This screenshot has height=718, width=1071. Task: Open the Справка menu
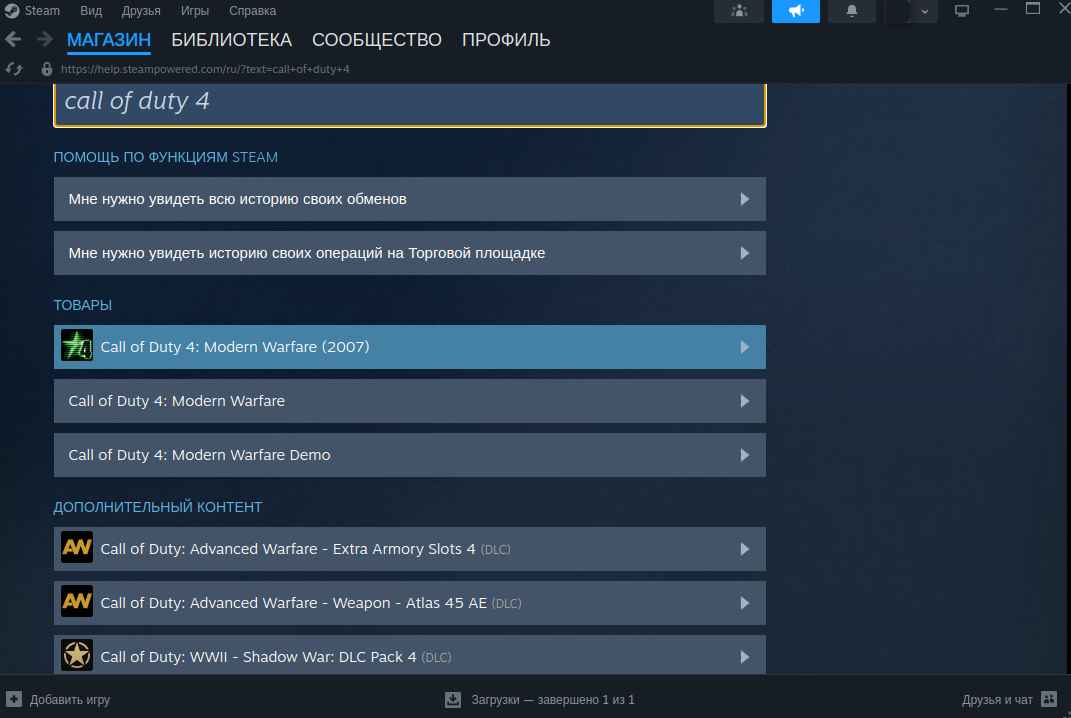(x=253, y=11)
